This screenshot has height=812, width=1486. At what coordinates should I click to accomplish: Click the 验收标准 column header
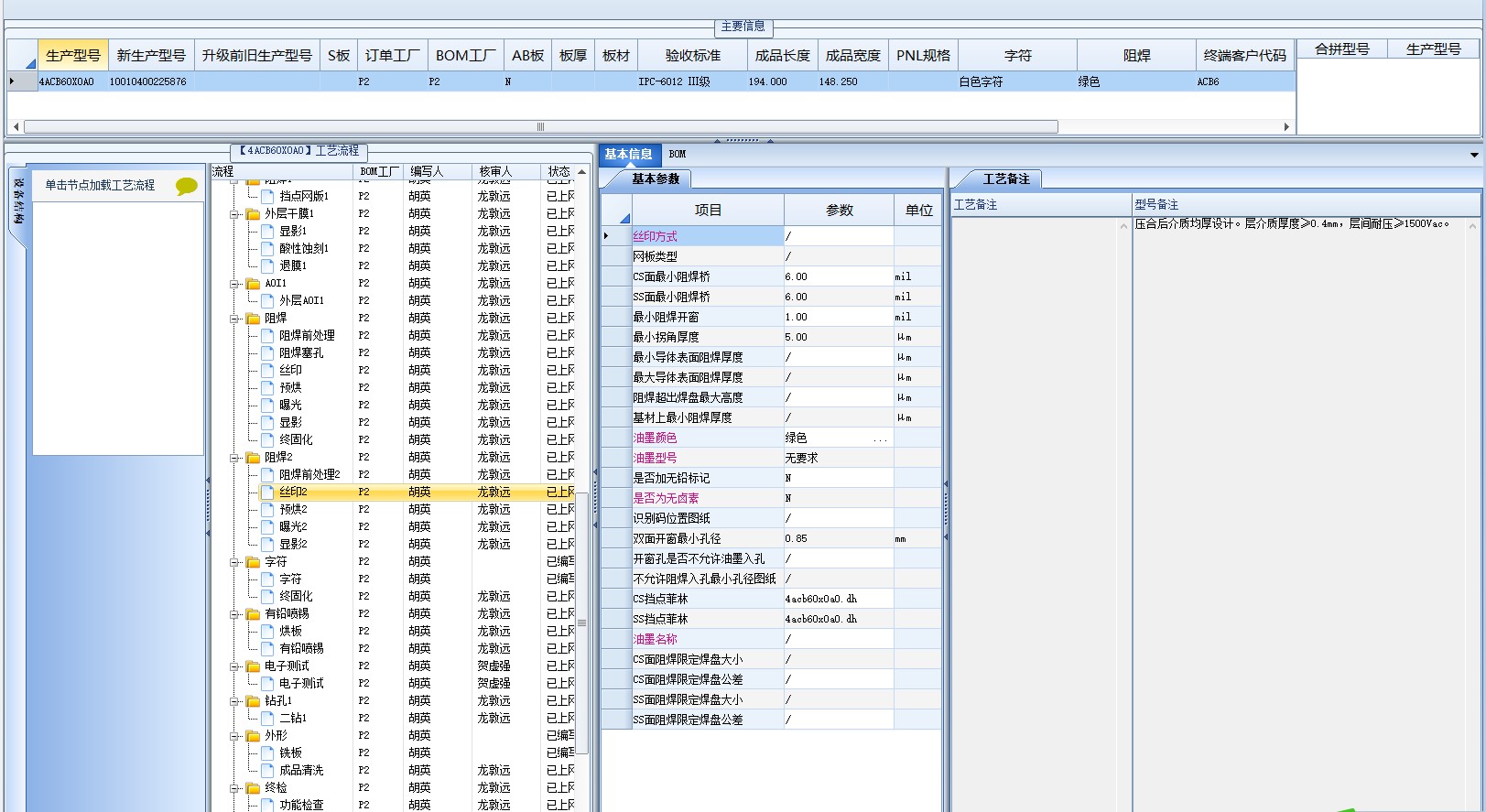coord(693,55)
